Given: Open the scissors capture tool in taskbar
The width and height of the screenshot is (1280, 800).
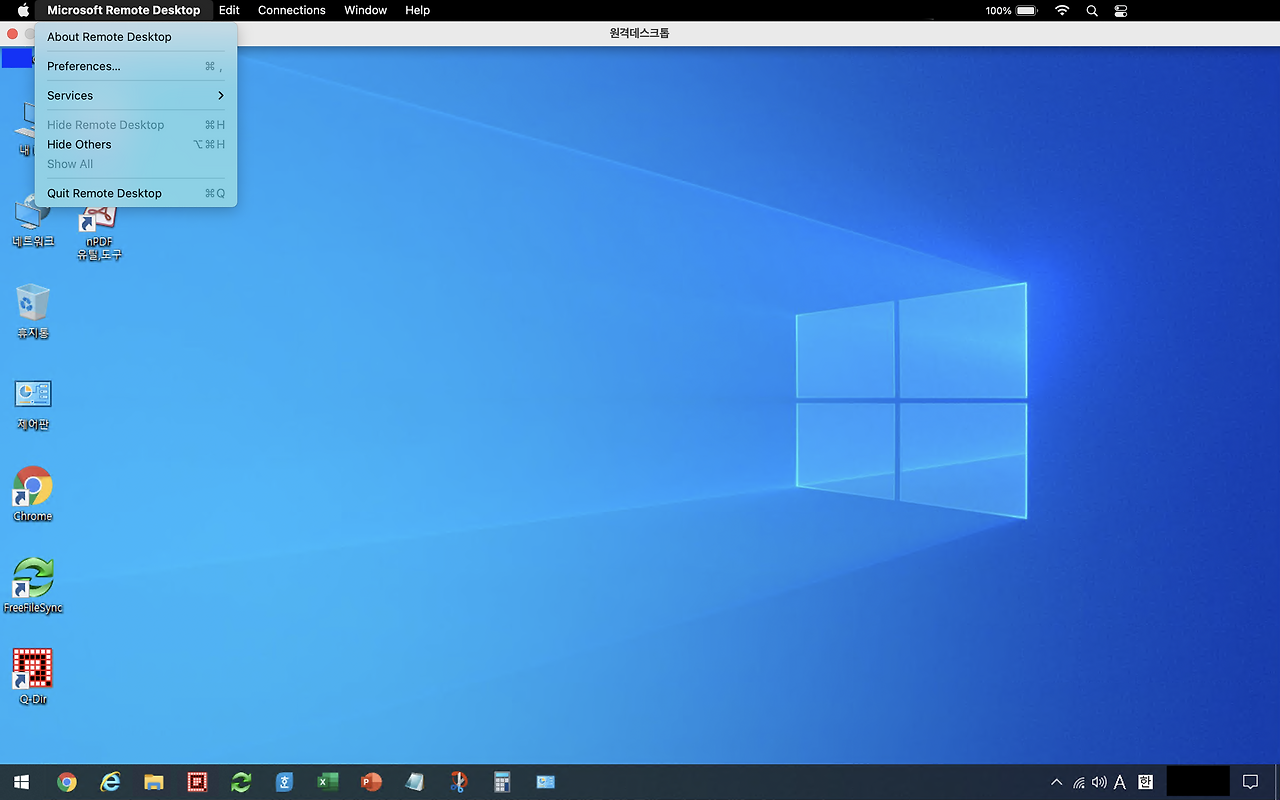Looking at the screenshot, I should click(x=459, y=782).
